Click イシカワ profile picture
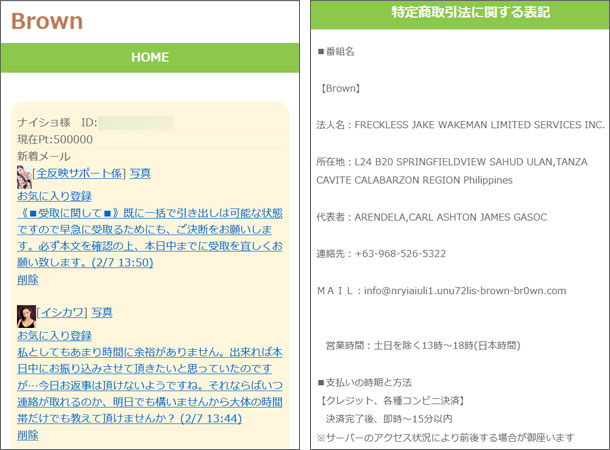The image size is (610, 450). (26, 316)
